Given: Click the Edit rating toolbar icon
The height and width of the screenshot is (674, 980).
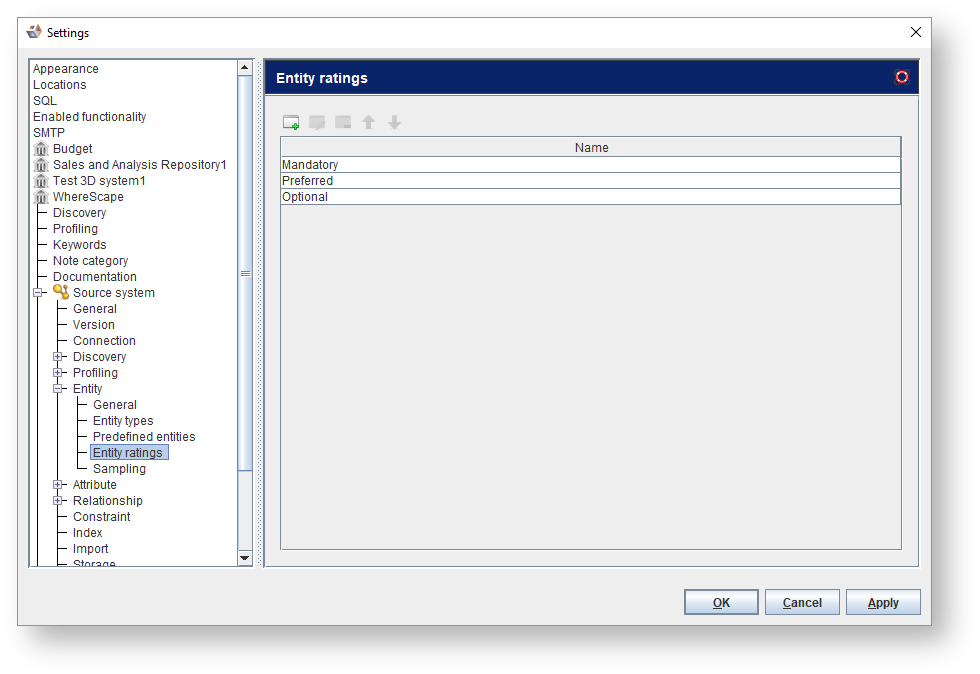Looking at the screenshot, I should tap(318, 123).
